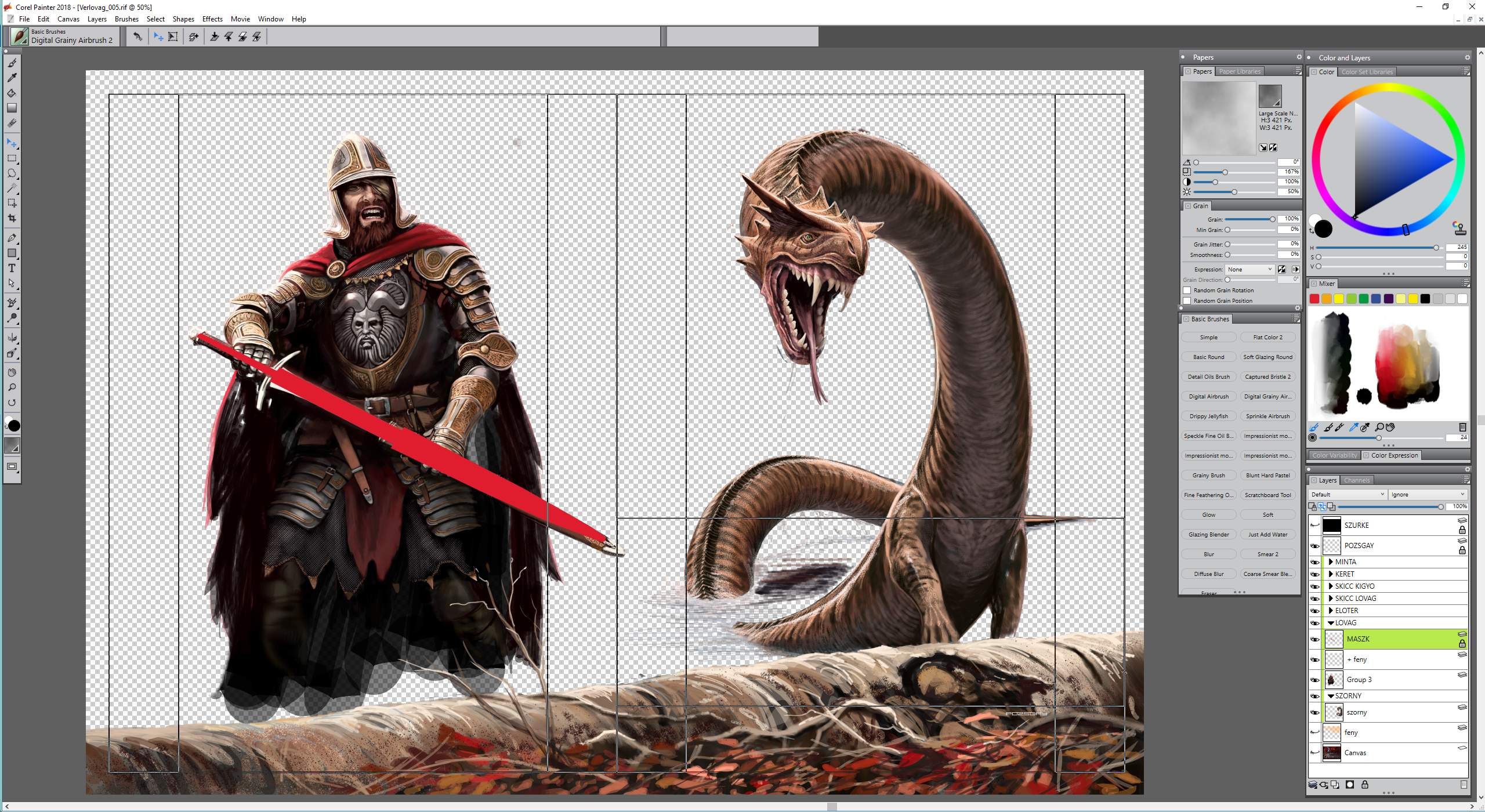This screenshot has width=1485, height=812.
Task: Select the Brush tool in the toolbox
Action: (12, 63)
